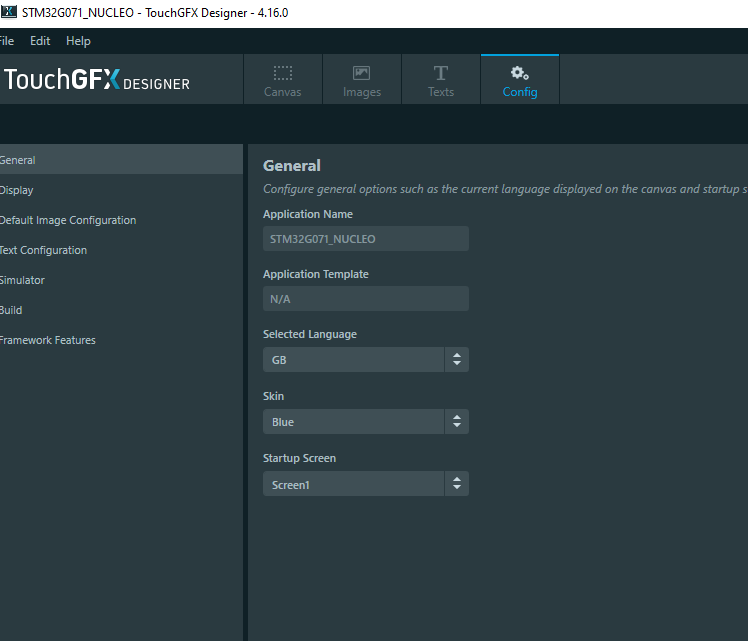Image resolution: width=748 pixels, height=641 pixels.
Task: Select the Config tab
Action: tap(520, 80)
